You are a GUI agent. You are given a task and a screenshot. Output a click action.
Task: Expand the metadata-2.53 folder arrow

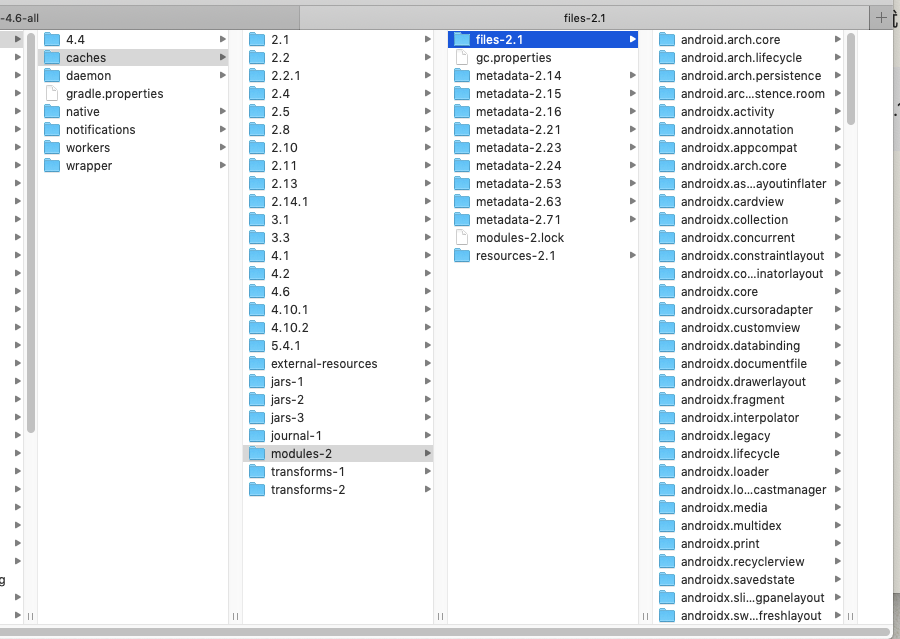pos(633,183)
